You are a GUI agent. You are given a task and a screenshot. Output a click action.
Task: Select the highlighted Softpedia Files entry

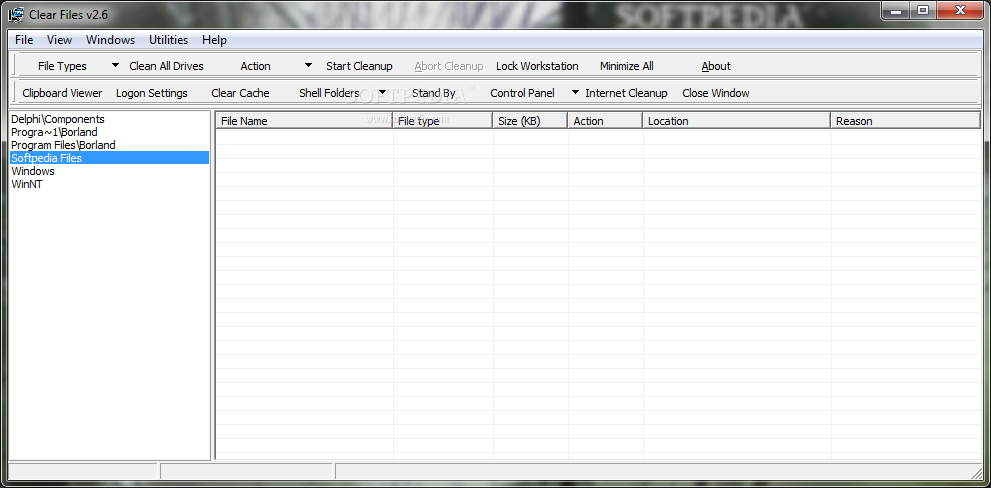click(x=109, y=158)
